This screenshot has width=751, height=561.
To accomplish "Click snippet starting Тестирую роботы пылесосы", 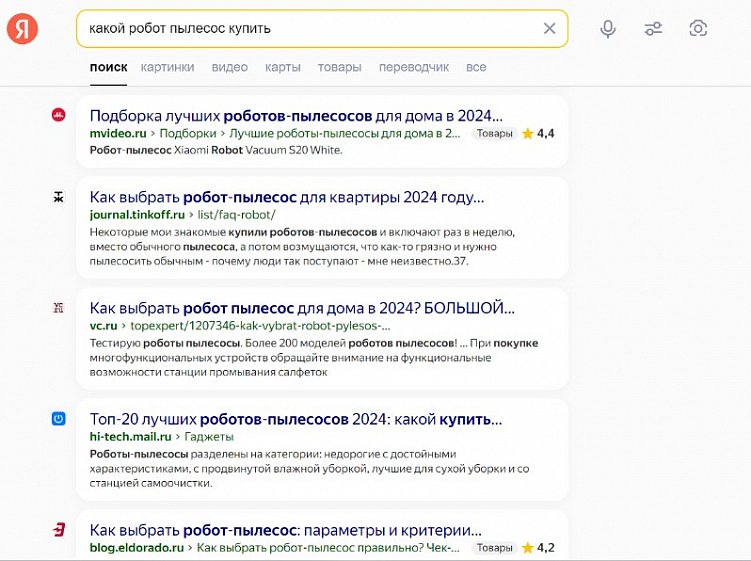I will tap(314, 358).
